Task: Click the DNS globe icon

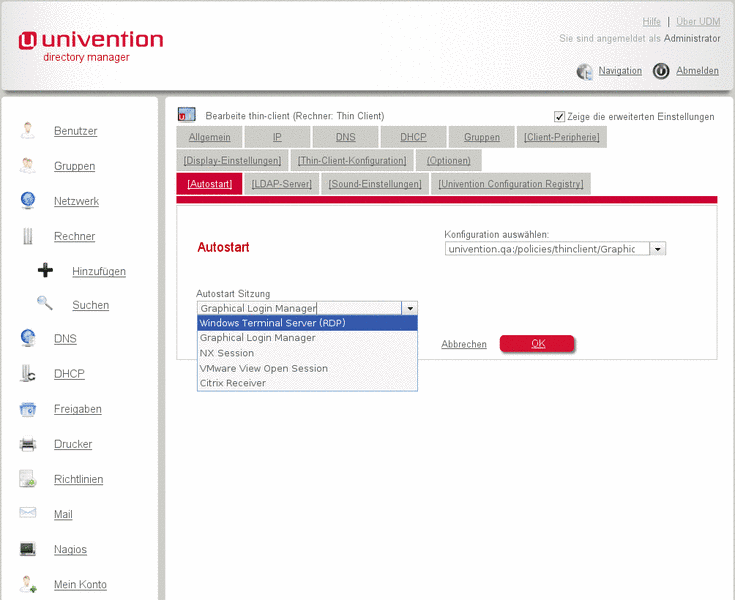Action: coord(28,338)
